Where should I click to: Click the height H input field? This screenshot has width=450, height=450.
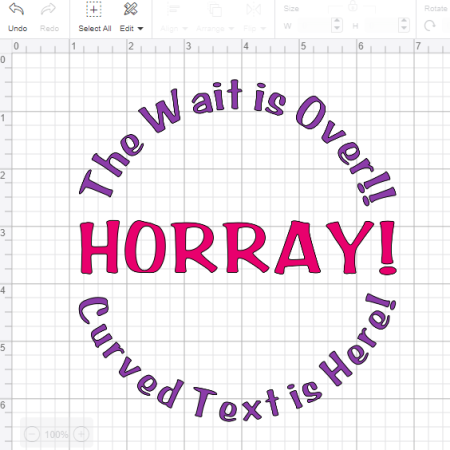(381, 25)
